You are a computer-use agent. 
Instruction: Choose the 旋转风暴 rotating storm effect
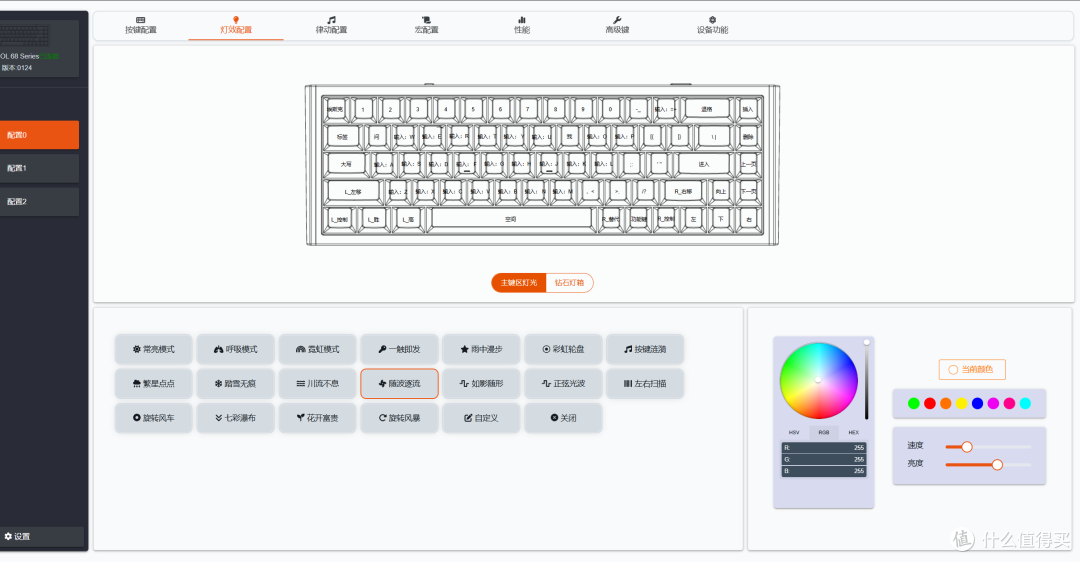coord(399,418)
